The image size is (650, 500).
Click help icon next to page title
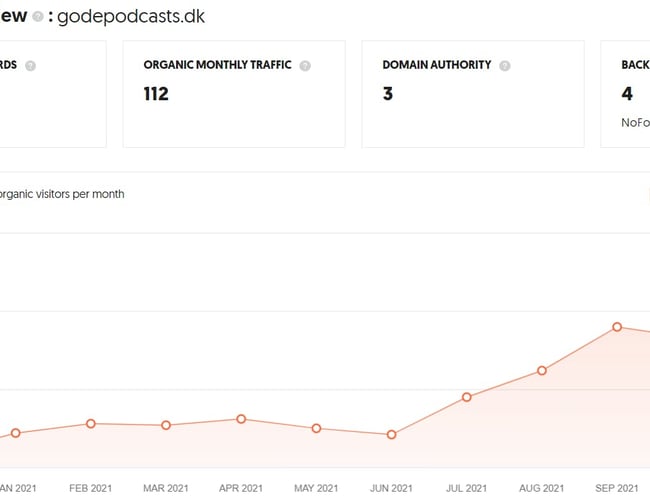(38, 19)
